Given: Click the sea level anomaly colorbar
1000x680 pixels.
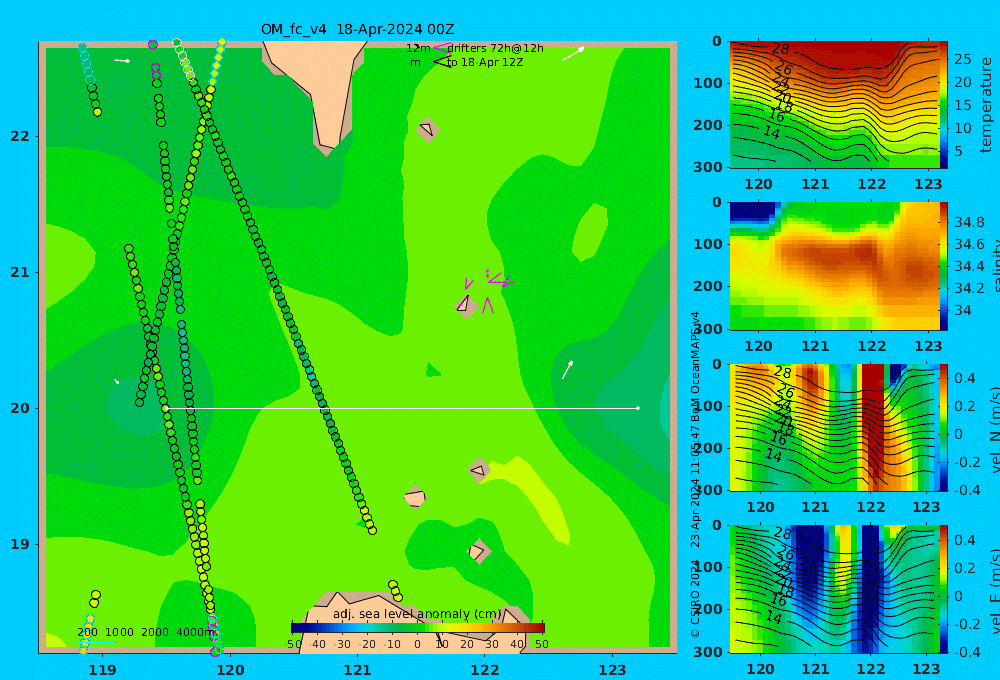Looking at the screenshot, I should [418, 628].
